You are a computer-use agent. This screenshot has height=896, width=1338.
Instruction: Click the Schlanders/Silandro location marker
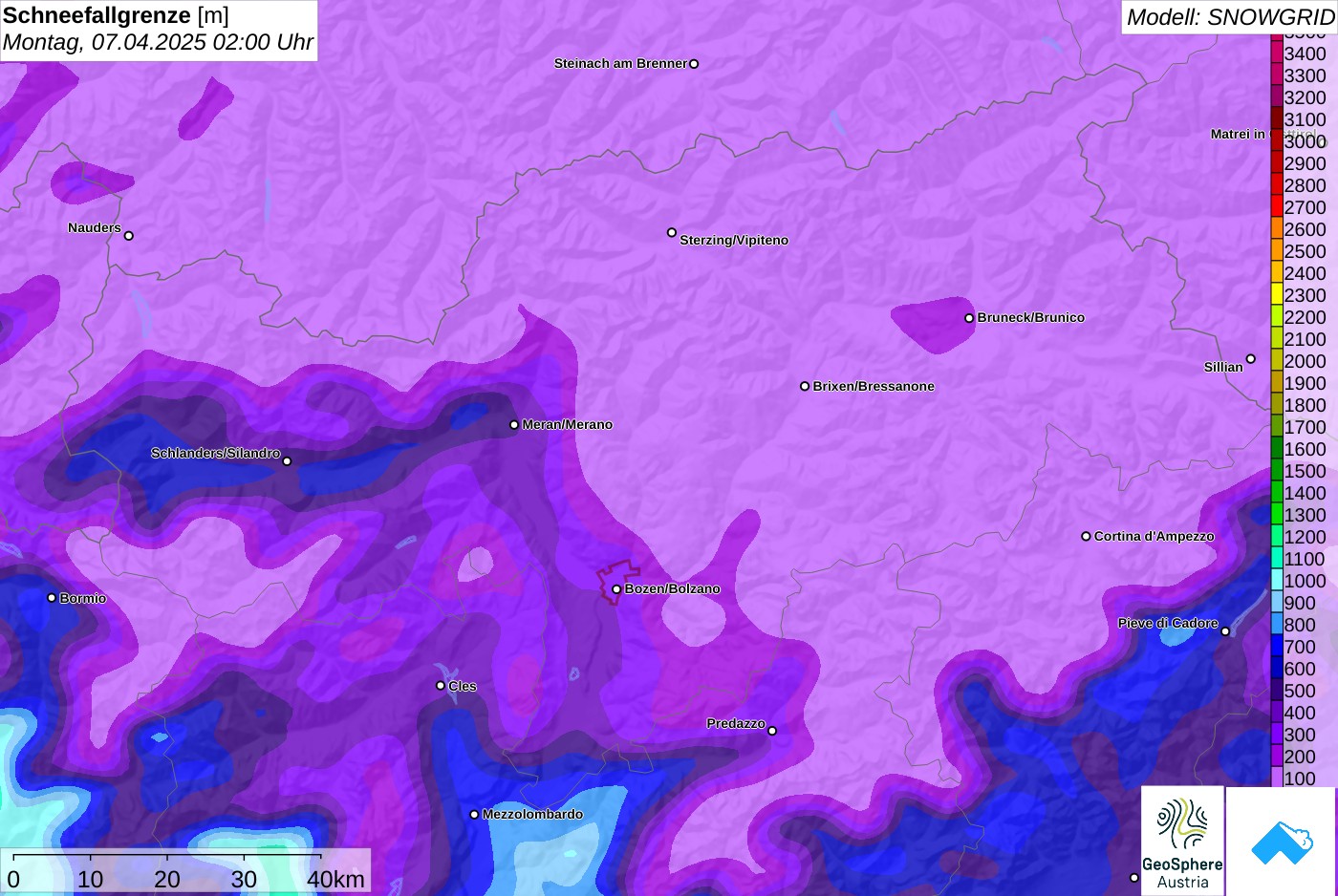point(287,461)
